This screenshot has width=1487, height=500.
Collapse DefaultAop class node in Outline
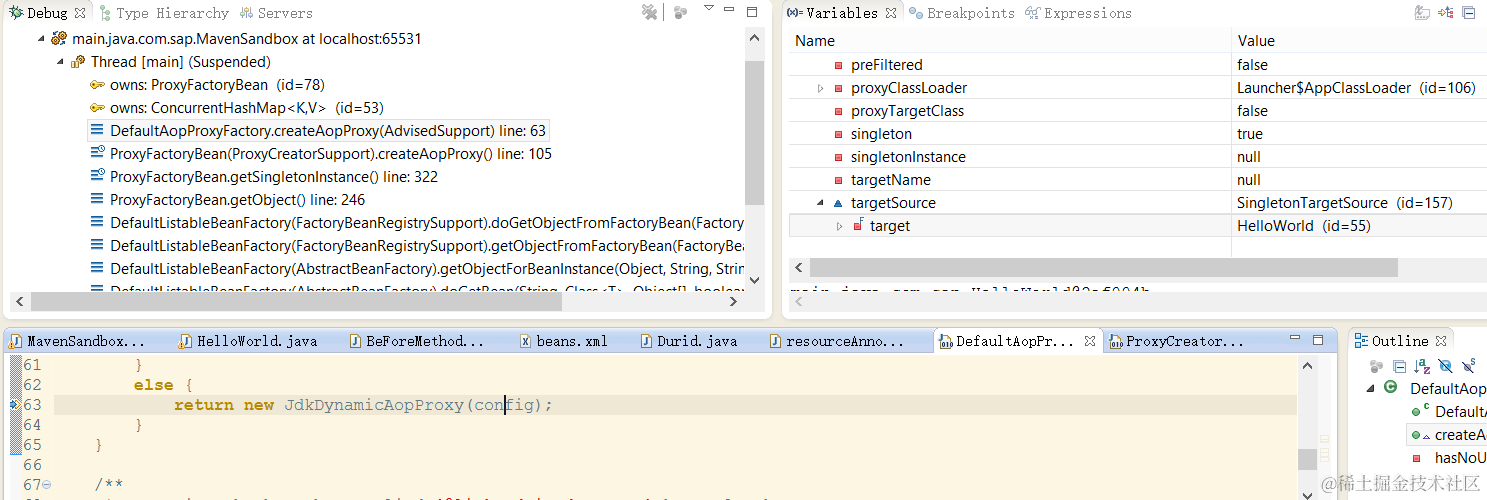pyautogui.click(x=1371, y=388)
